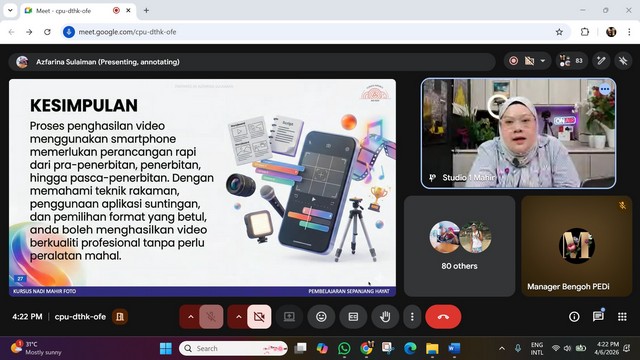
Task: Open the emoji reactions button
Action: click(322, 317)
